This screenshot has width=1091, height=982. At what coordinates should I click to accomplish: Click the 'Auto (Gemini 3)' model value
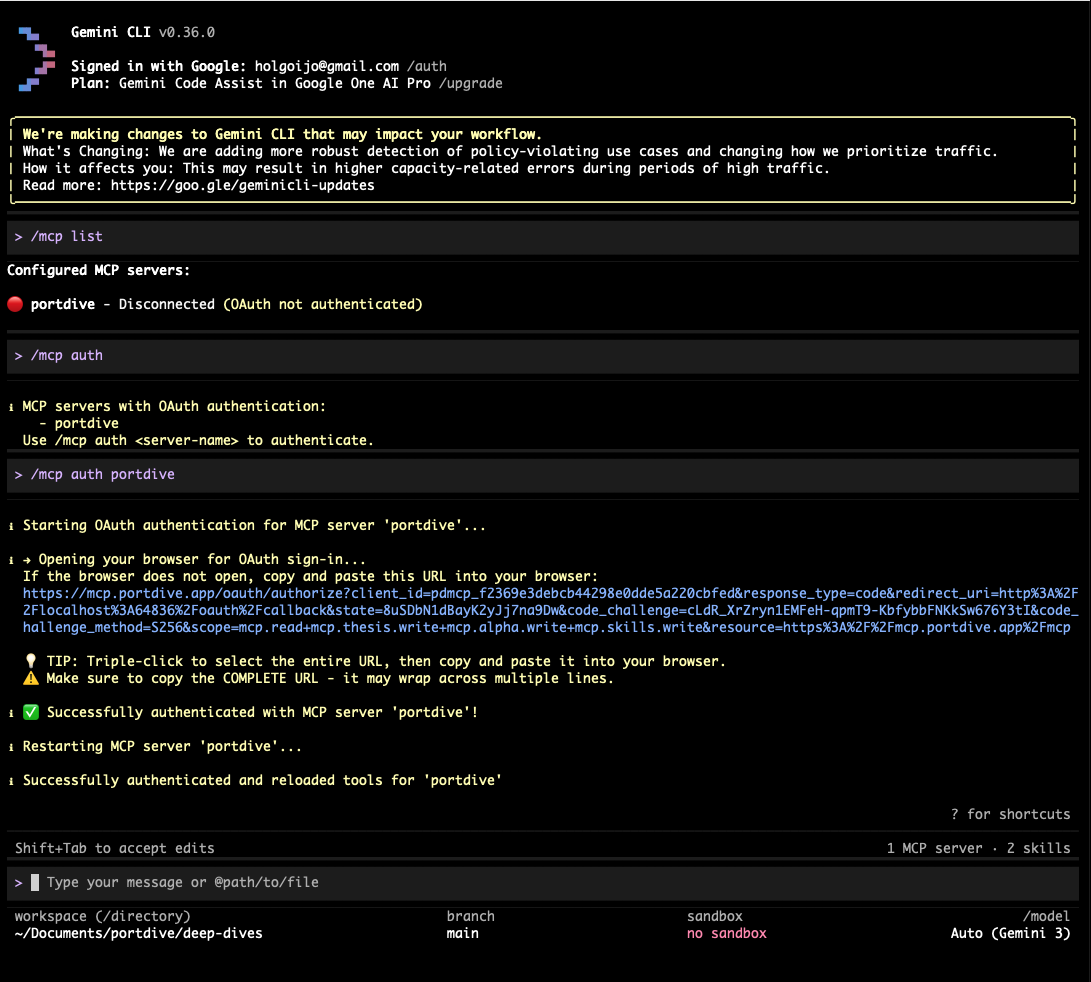[x=1010, y=933]
